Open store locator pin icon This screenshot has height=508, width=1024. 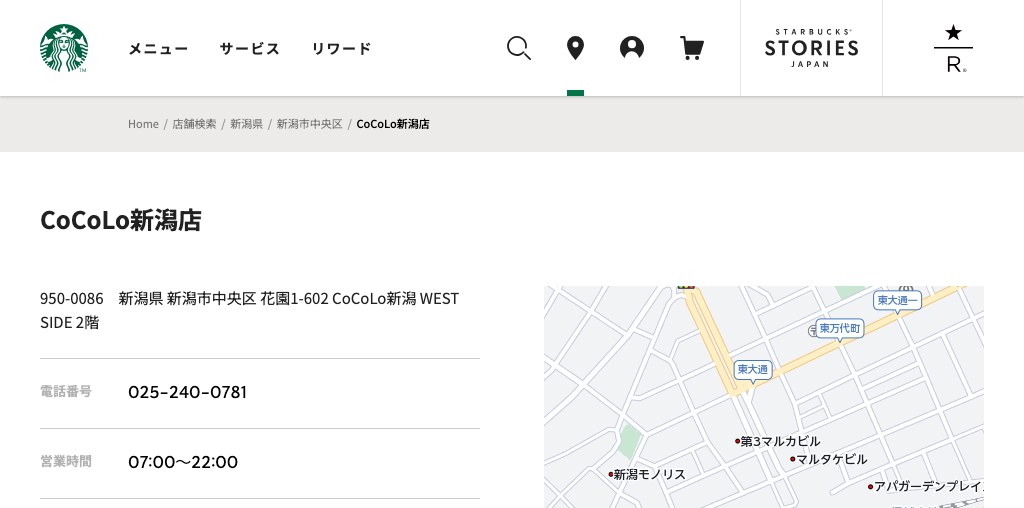(x=575, y=48)
